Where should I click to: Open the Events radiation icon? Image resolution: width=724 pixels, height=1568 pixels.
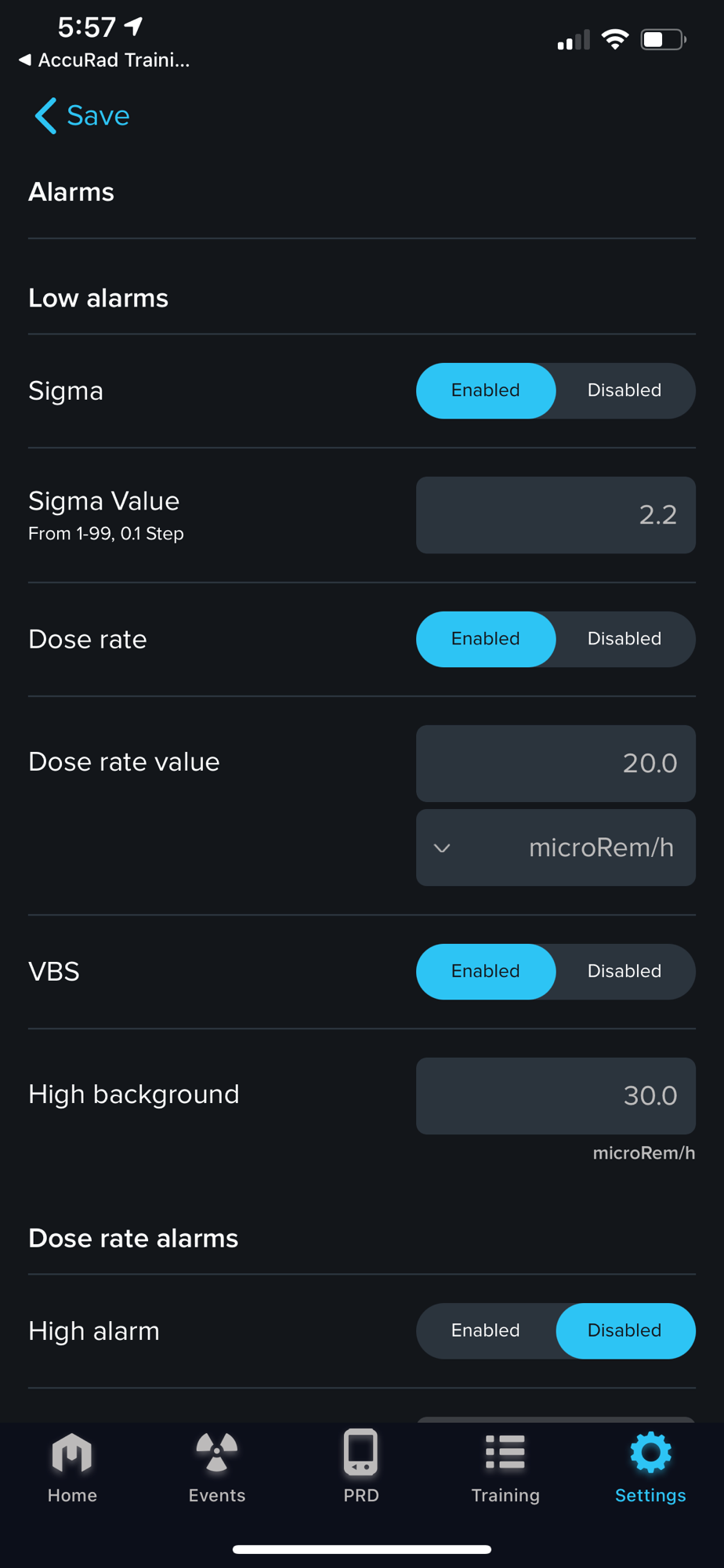217,1454
